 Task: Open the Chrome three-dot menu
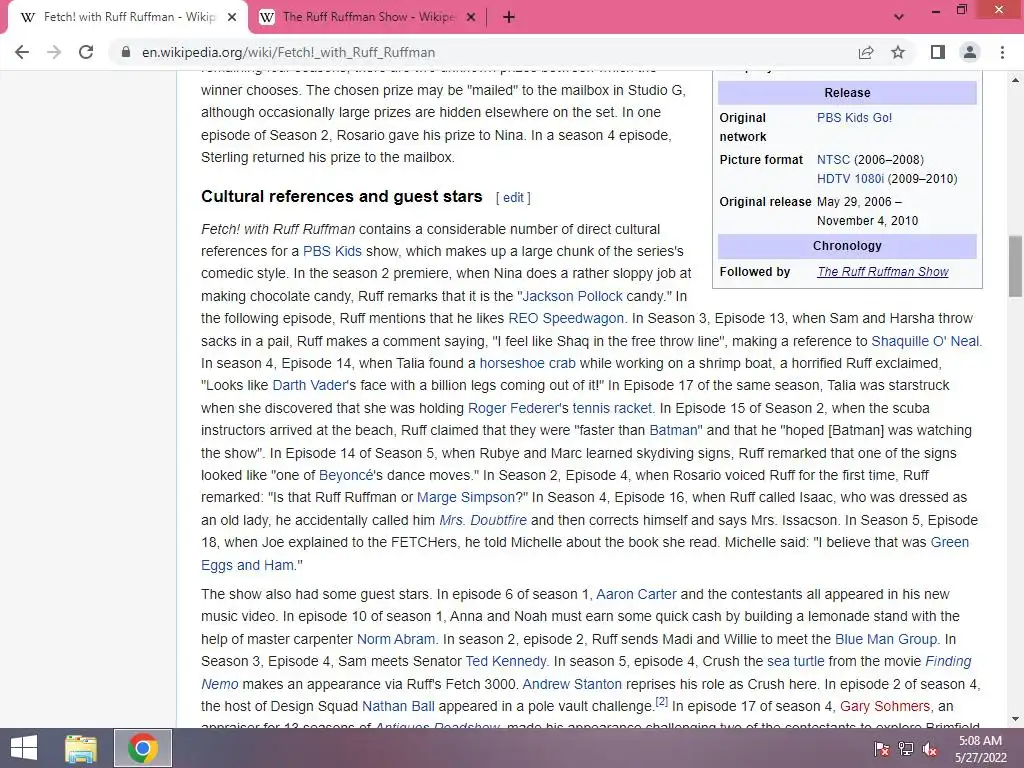(1002, 52)
